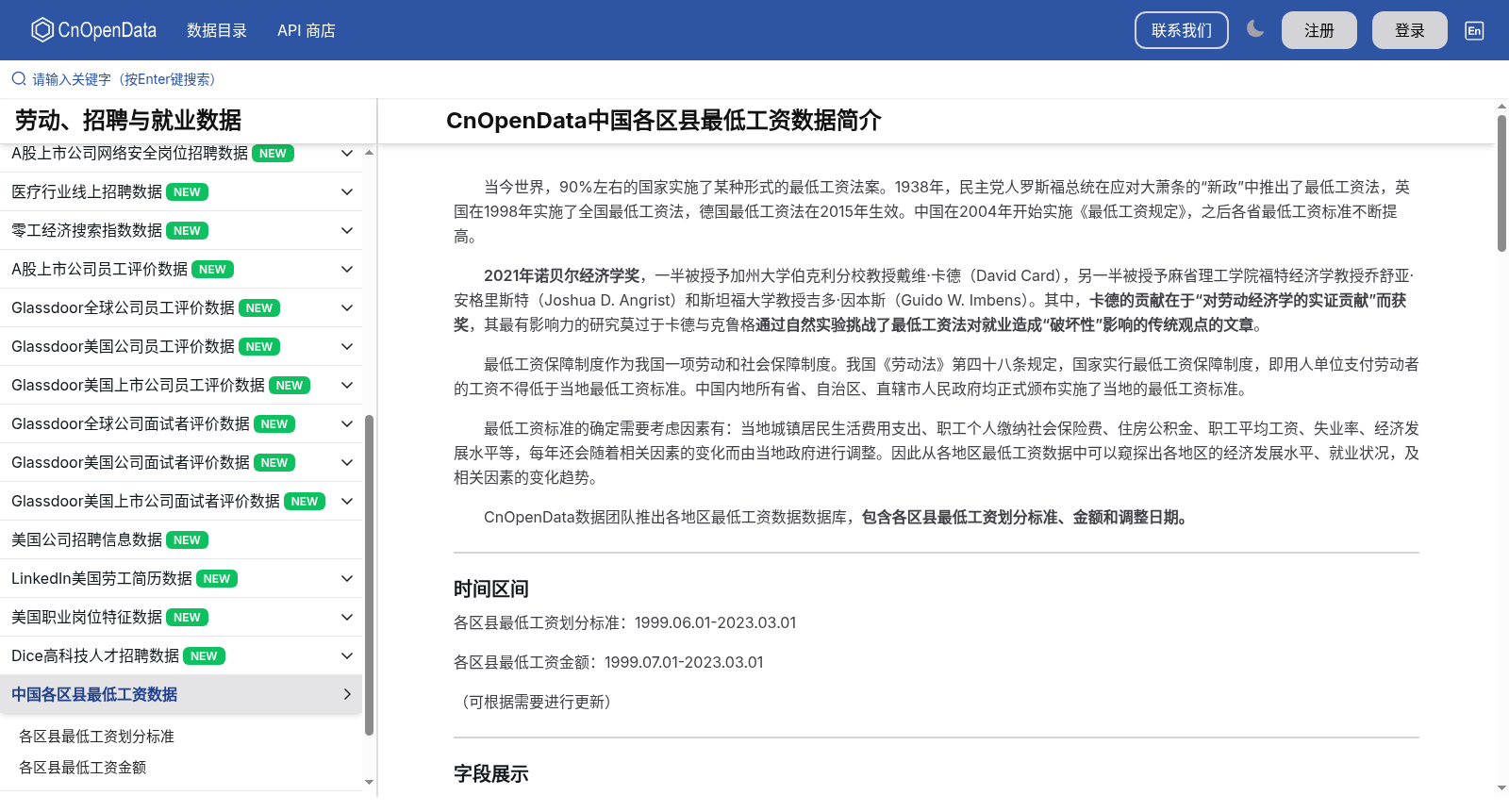1509x812 pixels.
Task: Expand A股上市公司员工评价数据 chevron
Action: [347, 269]
